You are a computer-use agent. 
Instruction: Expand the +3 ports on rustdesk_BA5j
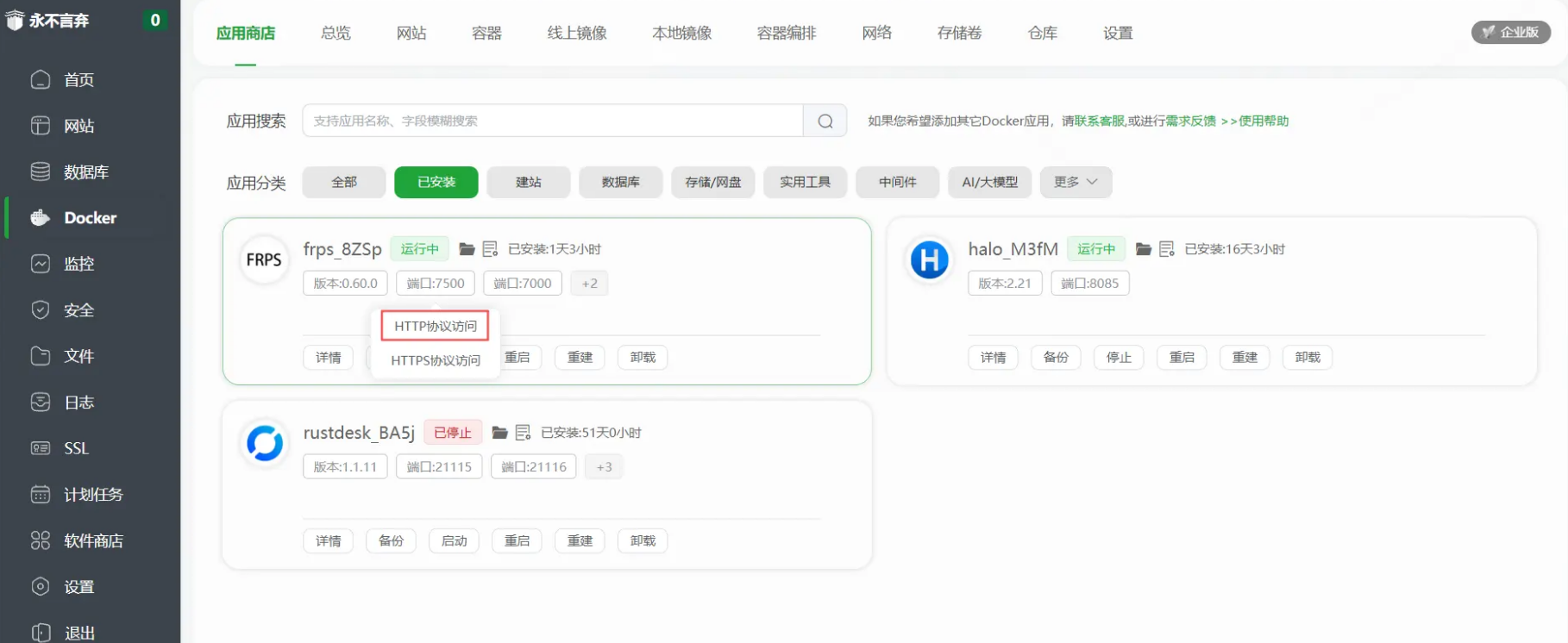point(604,467)
